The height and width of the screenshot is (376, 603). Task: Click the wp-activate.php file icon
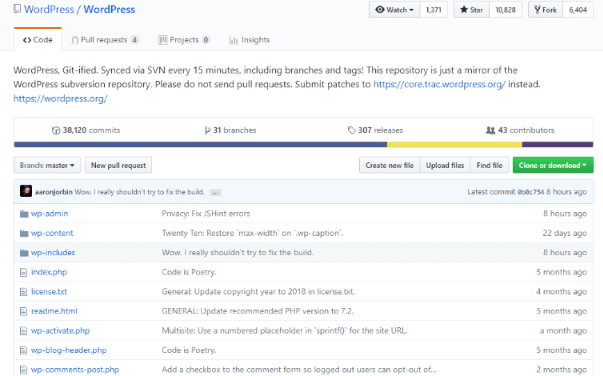[23, 331]
